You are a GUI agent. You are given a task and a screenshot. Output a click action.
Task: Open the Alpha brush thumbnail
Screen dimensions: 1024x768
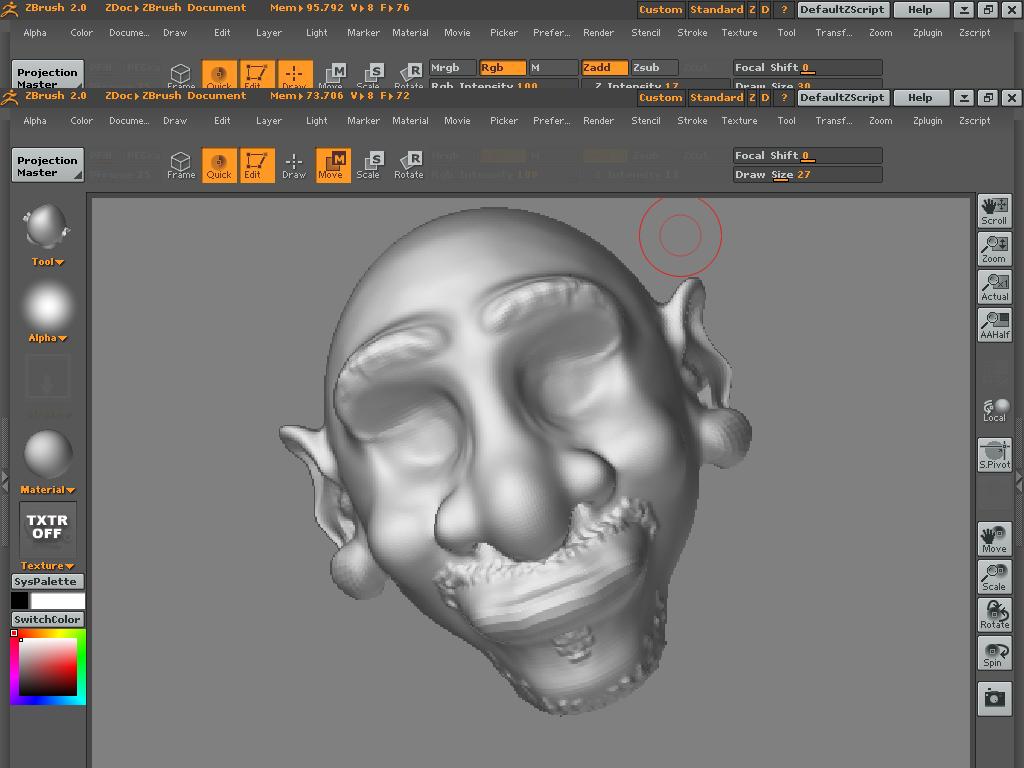47,306
